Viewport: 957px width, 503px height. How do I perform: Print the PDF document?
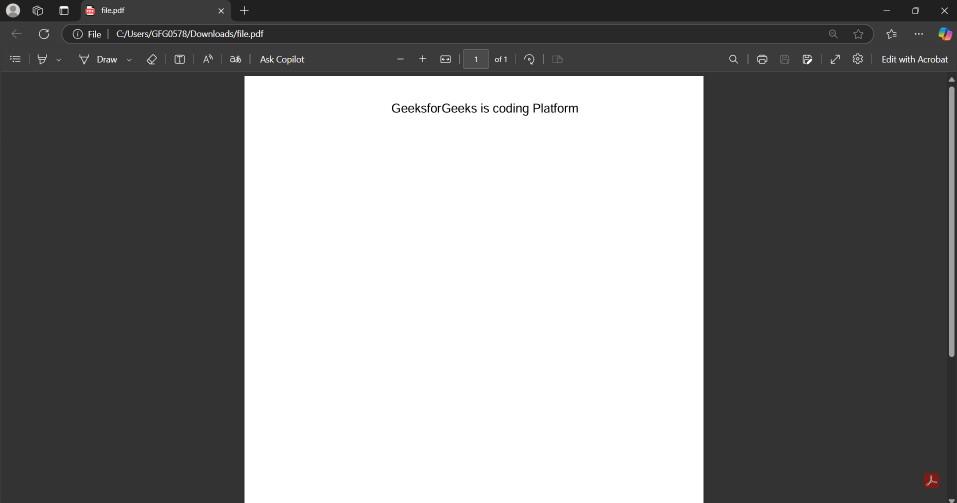pos(762,59)
